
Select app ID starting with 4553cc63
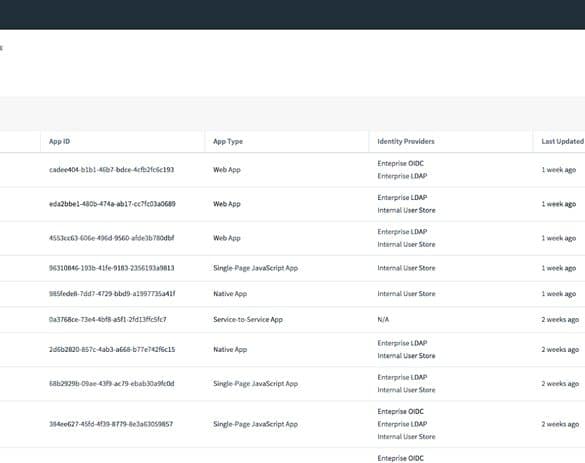[112, 238]
